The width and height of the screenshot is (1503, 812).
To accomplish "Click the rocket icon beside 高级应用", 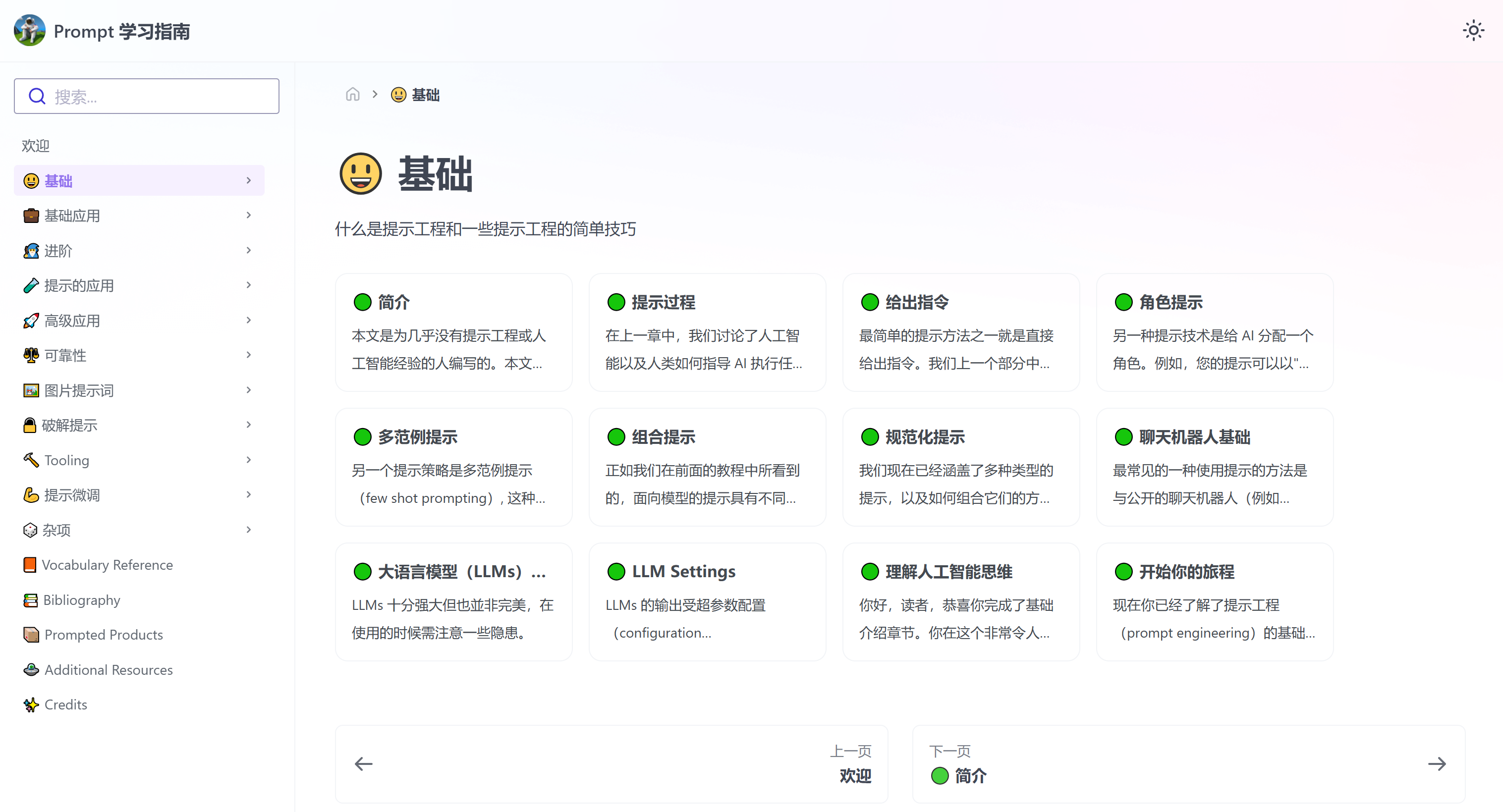I will (x=31, y=321).
